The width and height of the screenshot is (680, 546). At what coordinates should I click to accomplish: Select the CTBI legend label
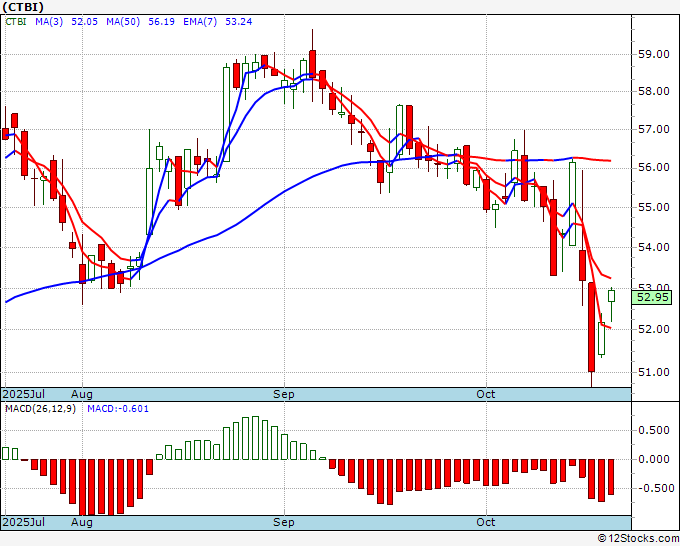(16, 22)
